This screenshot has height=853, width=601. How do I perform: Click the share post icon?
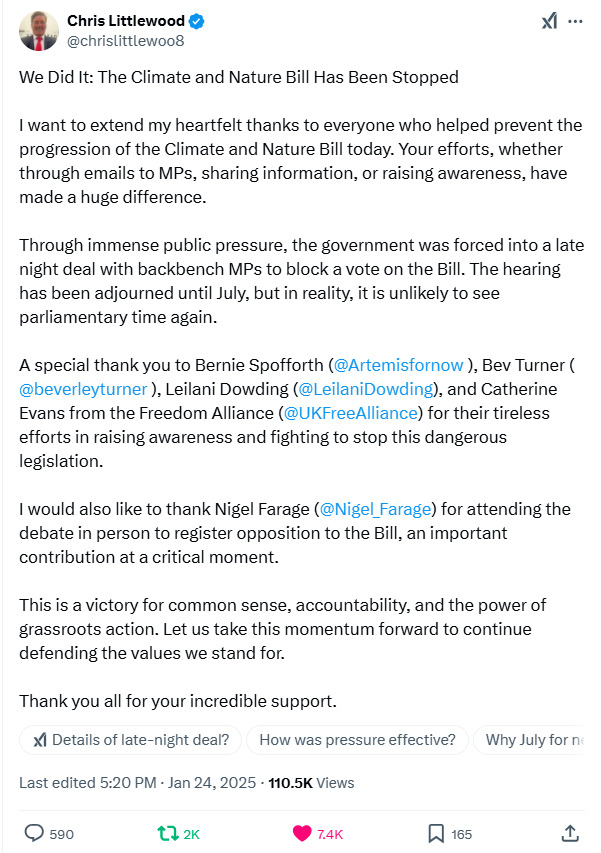coord(570,832)
